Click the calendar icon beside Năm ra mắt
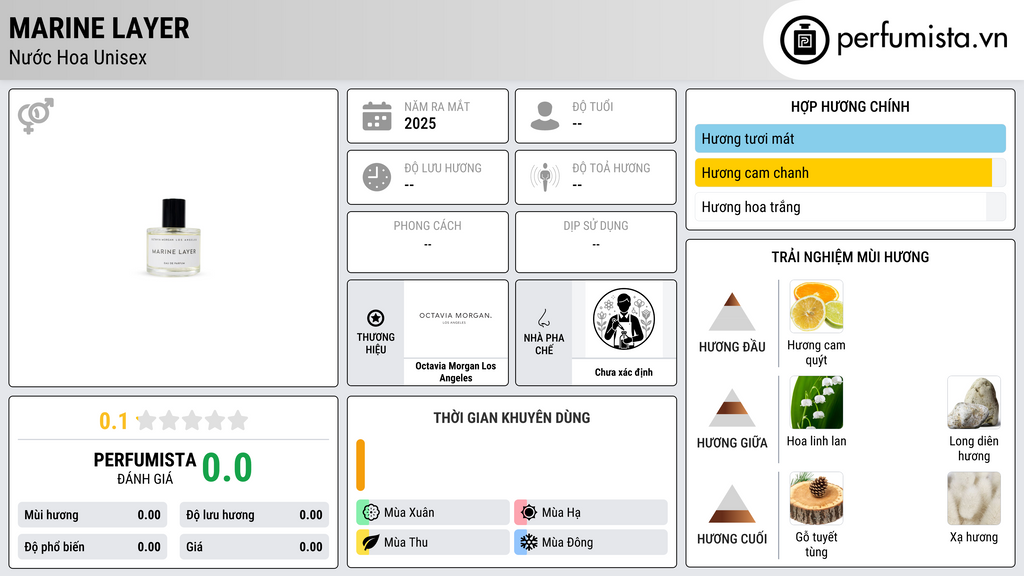1024x576 pixels. point(377,116)
